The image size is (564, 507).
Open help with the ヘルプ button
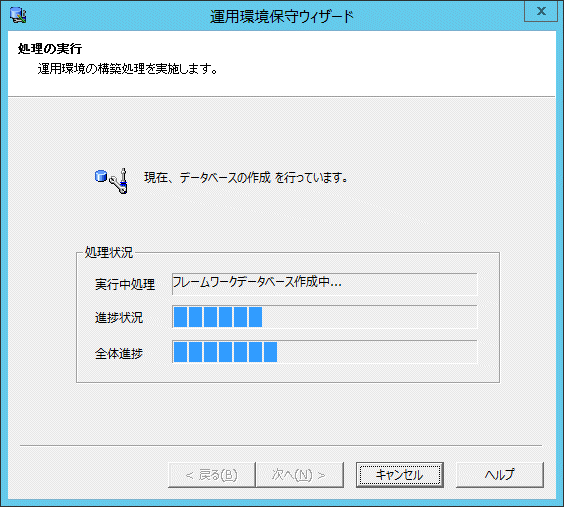pos(500,475)
